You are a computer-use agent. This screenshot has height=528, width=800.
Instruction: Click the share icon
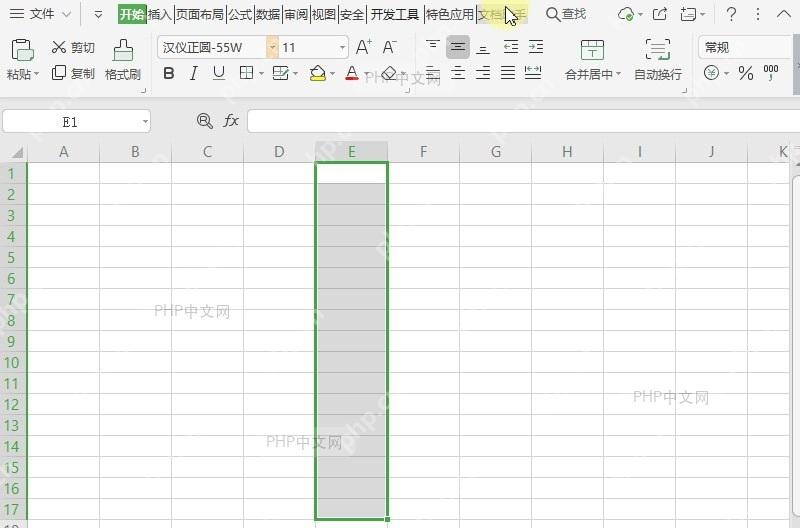660,14
